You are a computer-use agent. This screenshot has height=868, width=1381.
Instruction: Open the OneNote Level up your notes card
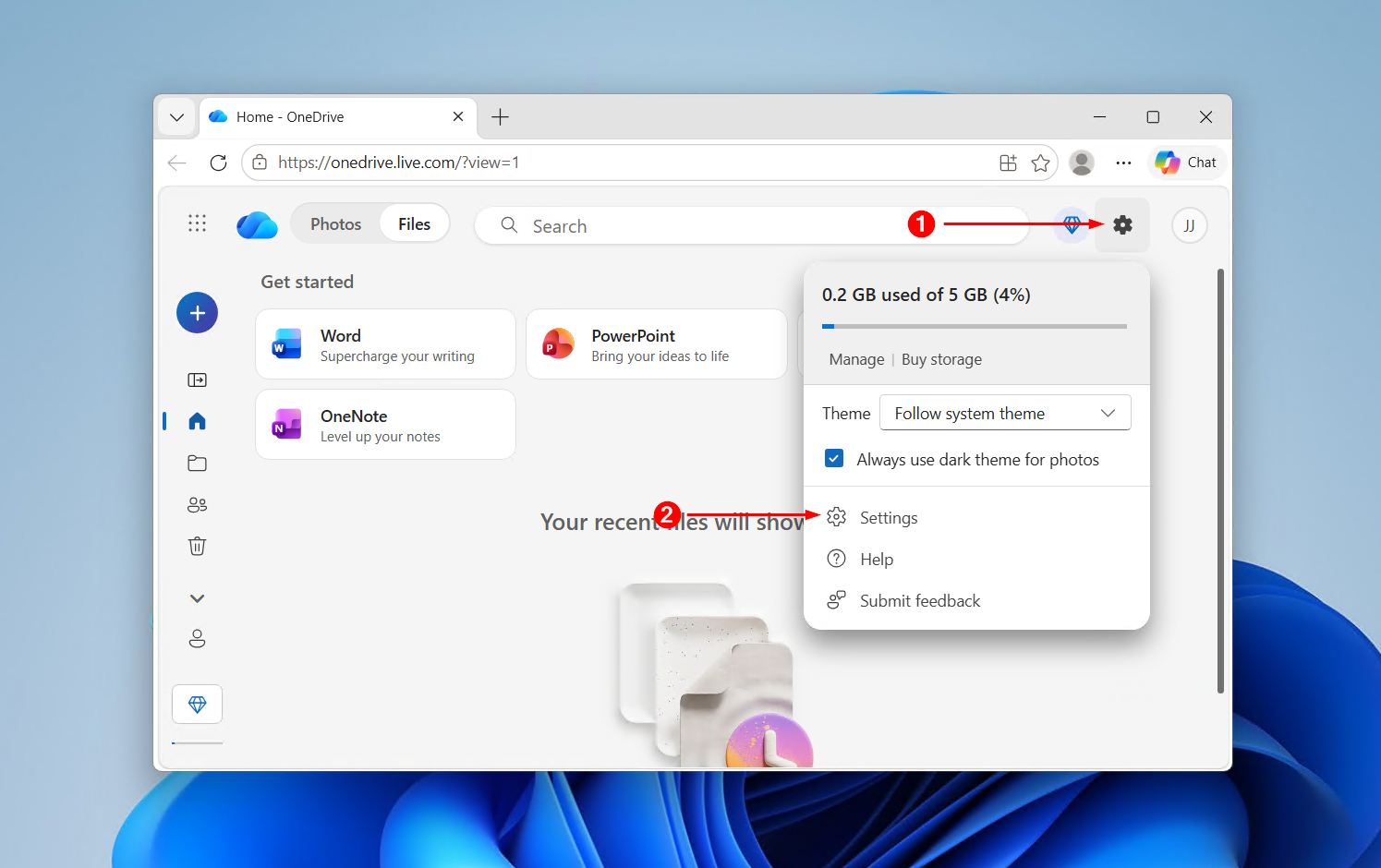point(385,424)
